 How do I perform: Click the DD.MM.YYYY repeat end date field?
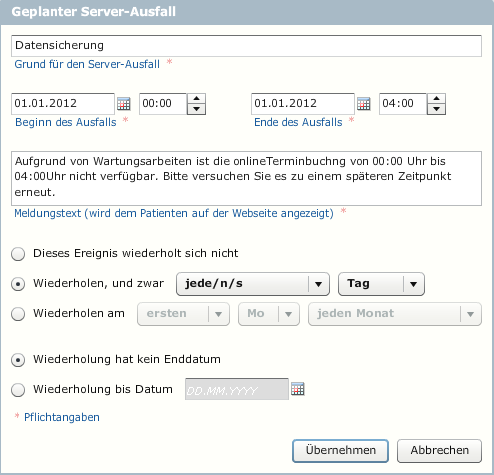tap(237, 389)
